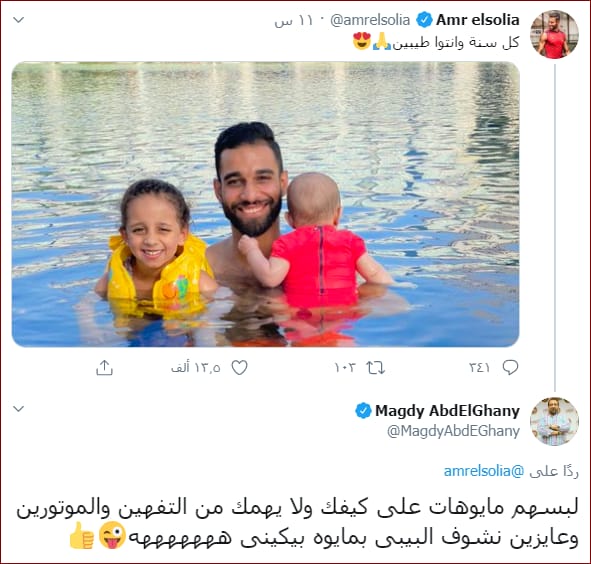Open the swimming pool photo

point(265,204)
